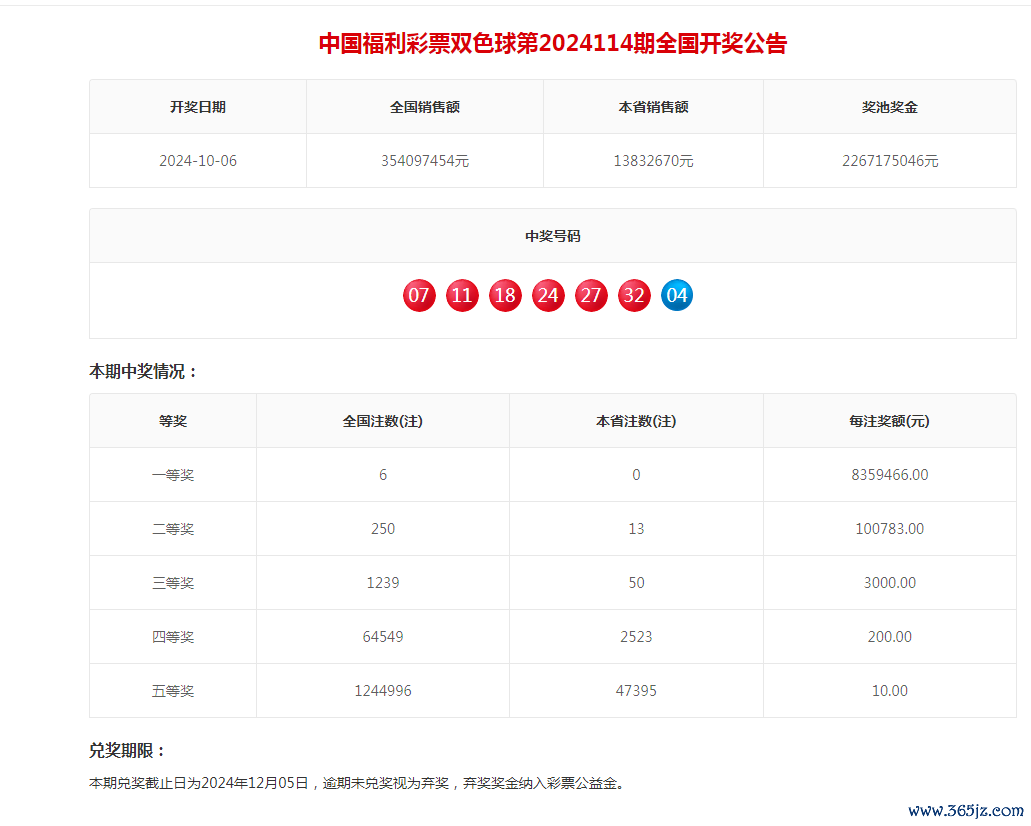Image resolution: width=1031 pixels, height=826 pixels.
Task: Click first prize national count 6
Action: pos(383,475)
